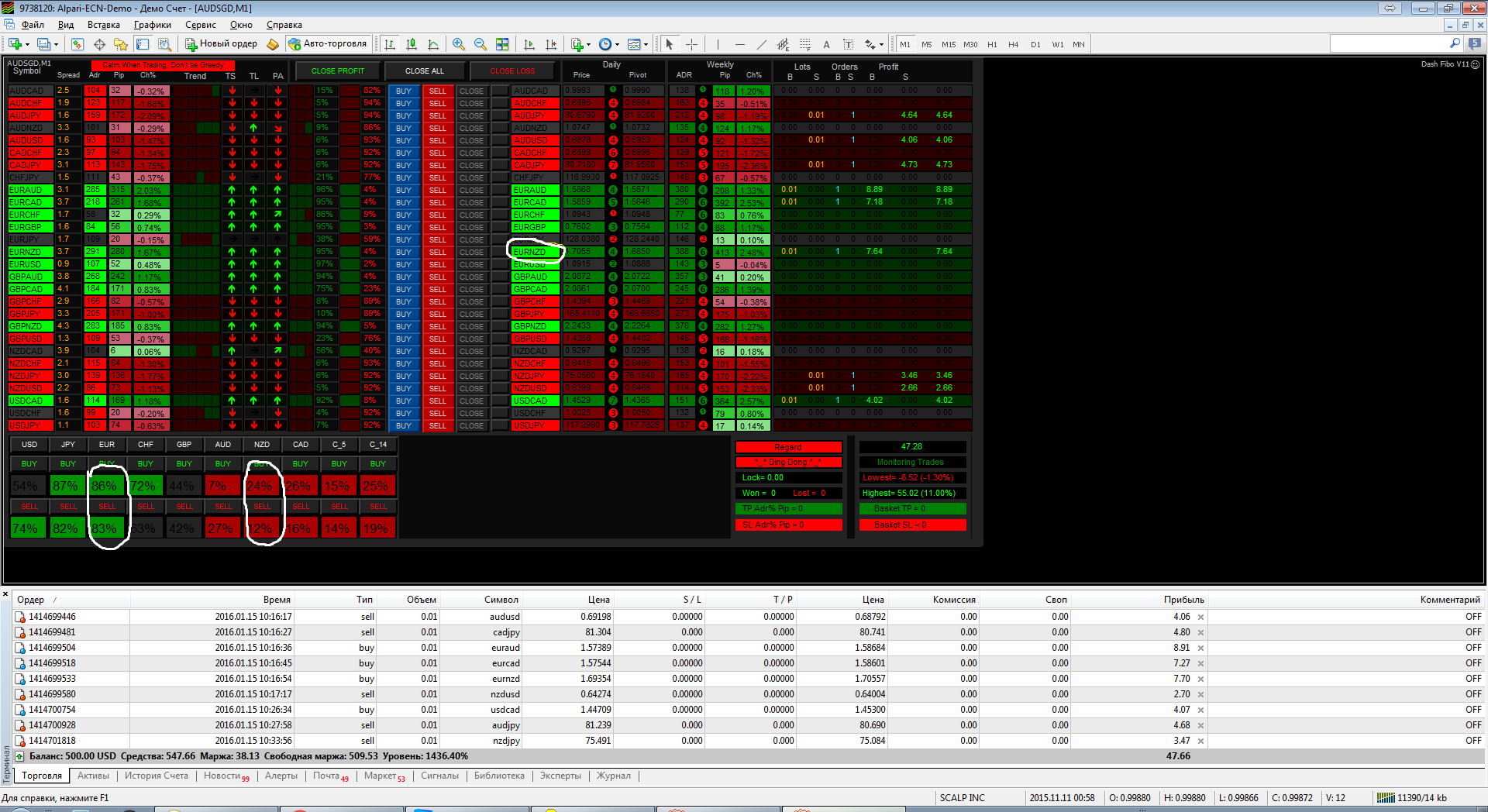
Task: Open the Indicators list icon
Action: click(577, 44)
